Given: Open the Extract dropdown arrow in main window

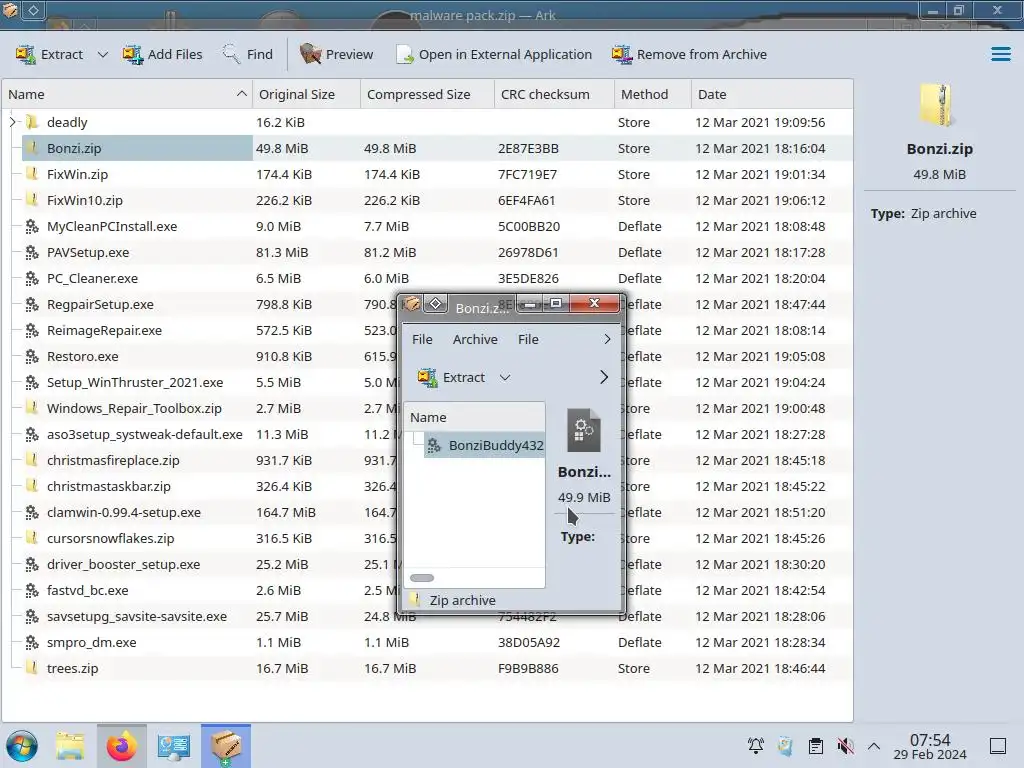Looking at the screenshot, I should pos(103,54).
